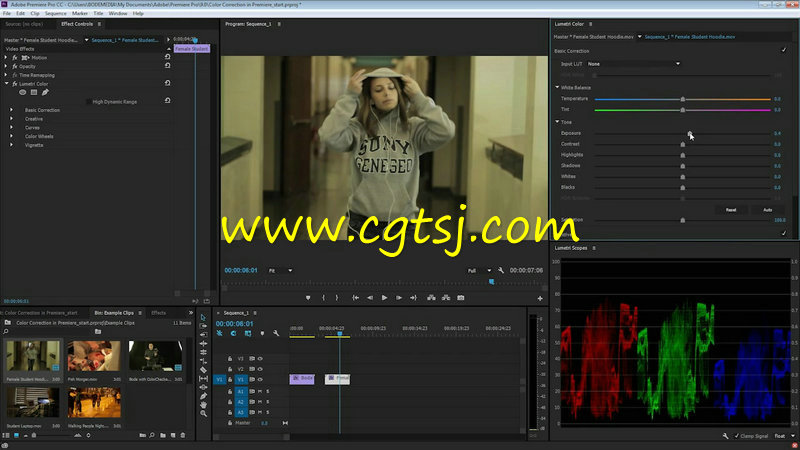Toggle the Basic Correction section checkbox

[784, 50]
